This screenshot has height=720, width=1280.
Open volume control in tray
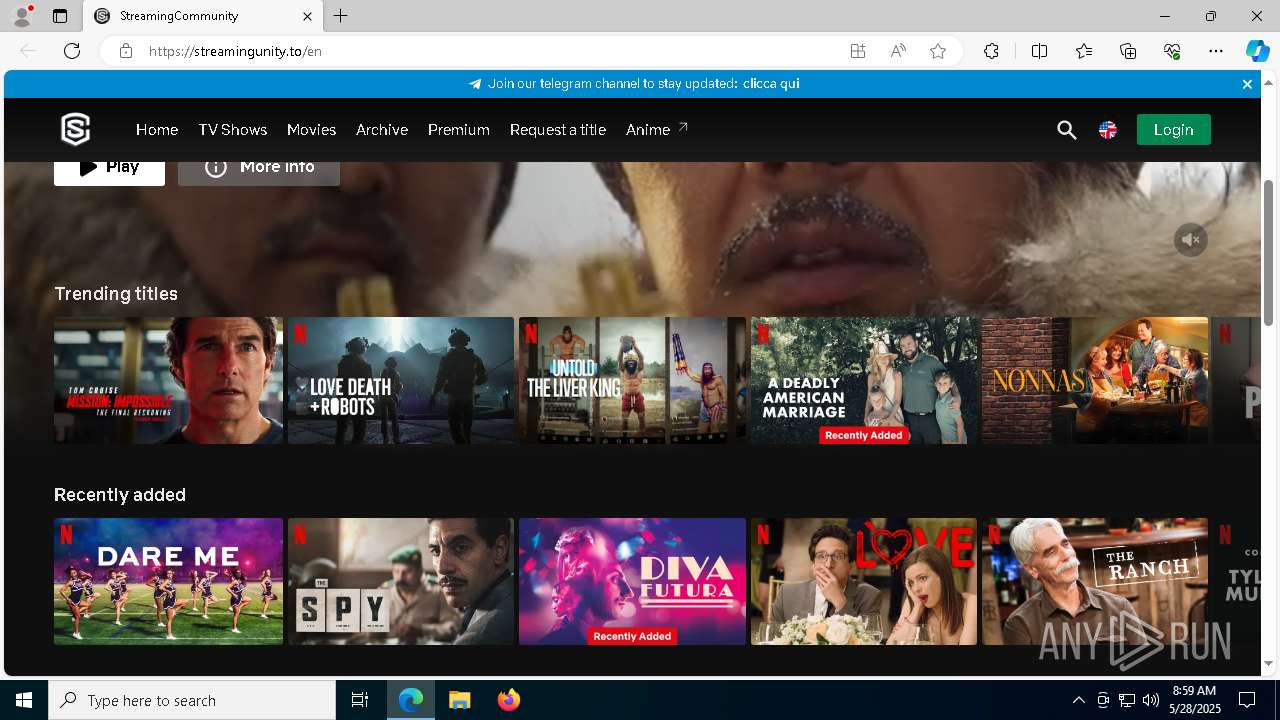(x=1150, y=700)
